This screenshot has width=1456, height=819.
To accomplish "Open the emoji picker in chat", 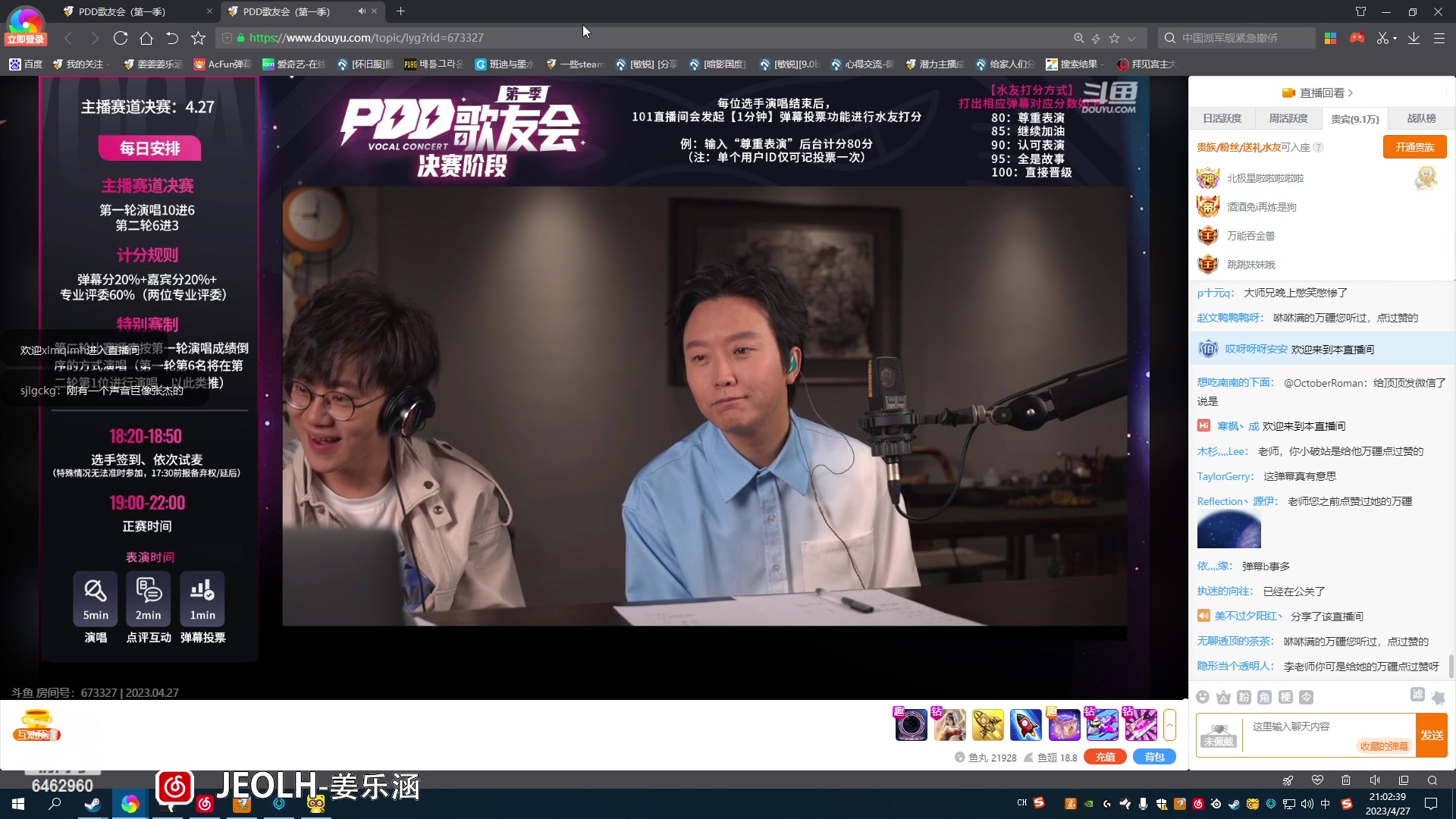I will (x=1203, y=697).
